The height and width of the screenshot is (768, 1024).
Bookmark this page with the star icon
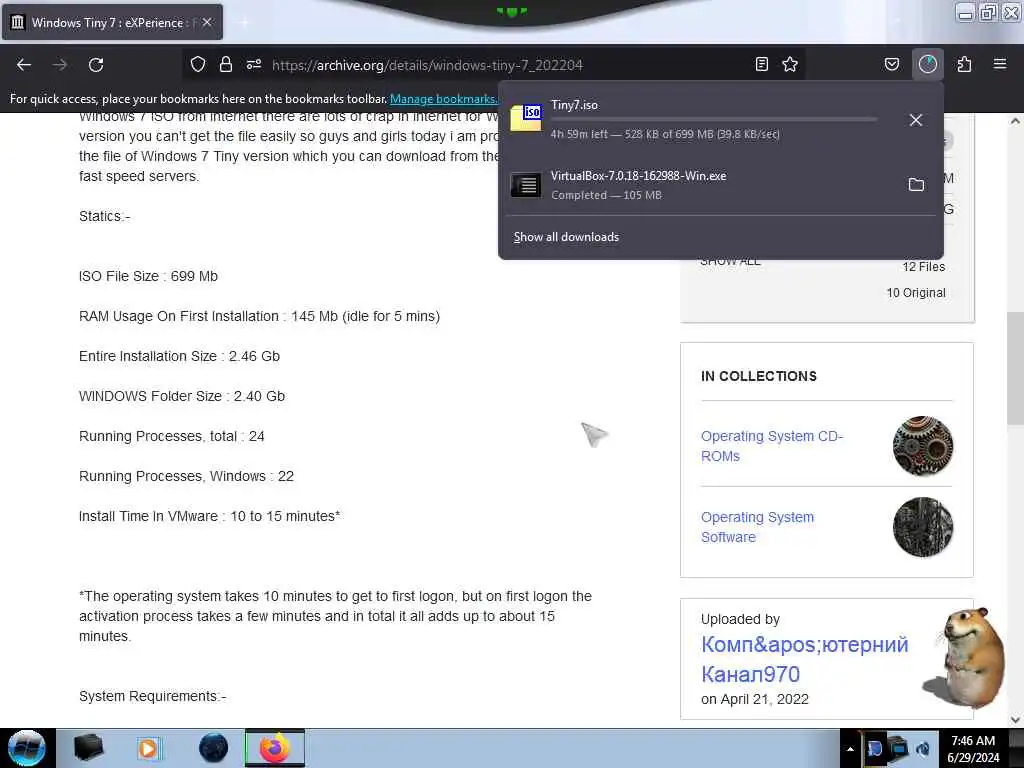pos(790,64)
